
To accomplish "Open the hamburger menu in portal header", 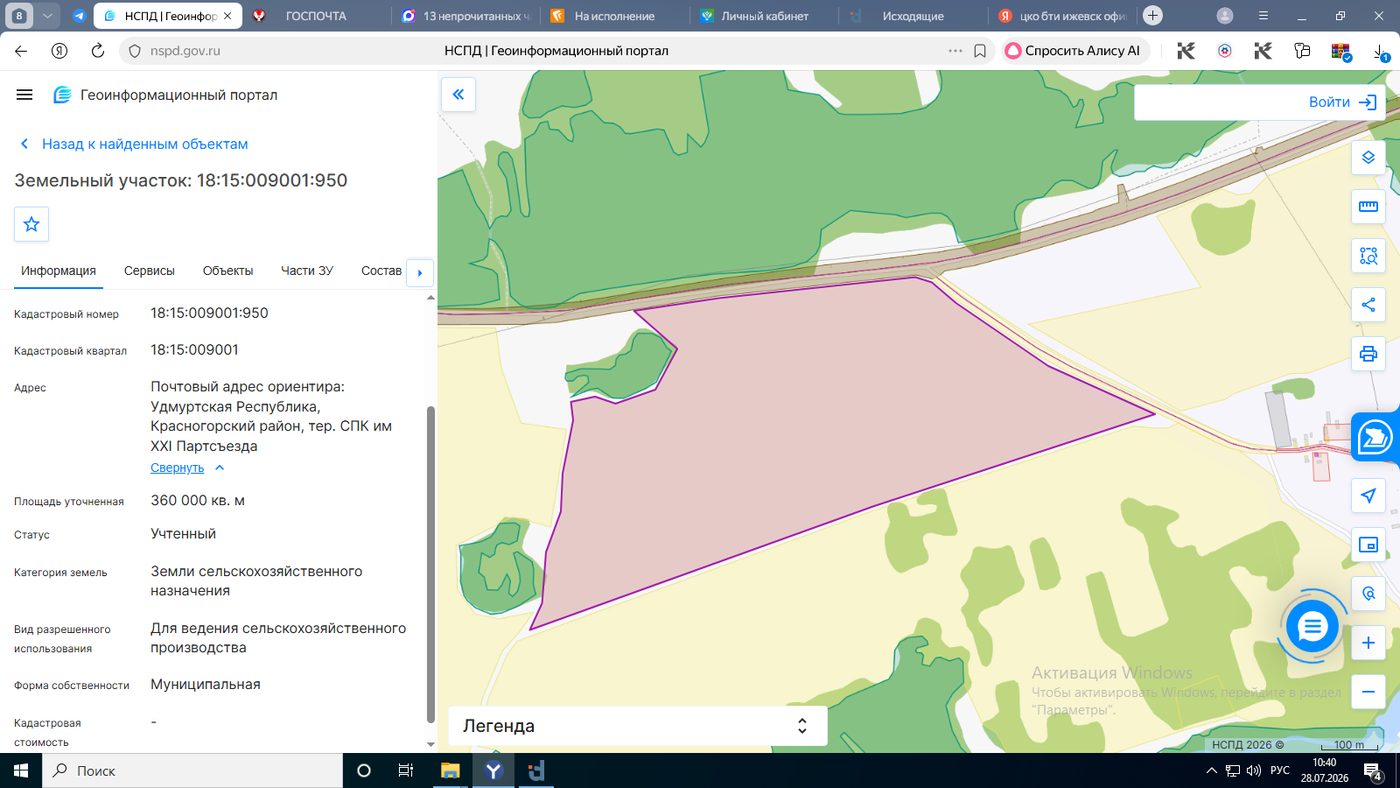I will pyautogui.click(x=25, y=95).
